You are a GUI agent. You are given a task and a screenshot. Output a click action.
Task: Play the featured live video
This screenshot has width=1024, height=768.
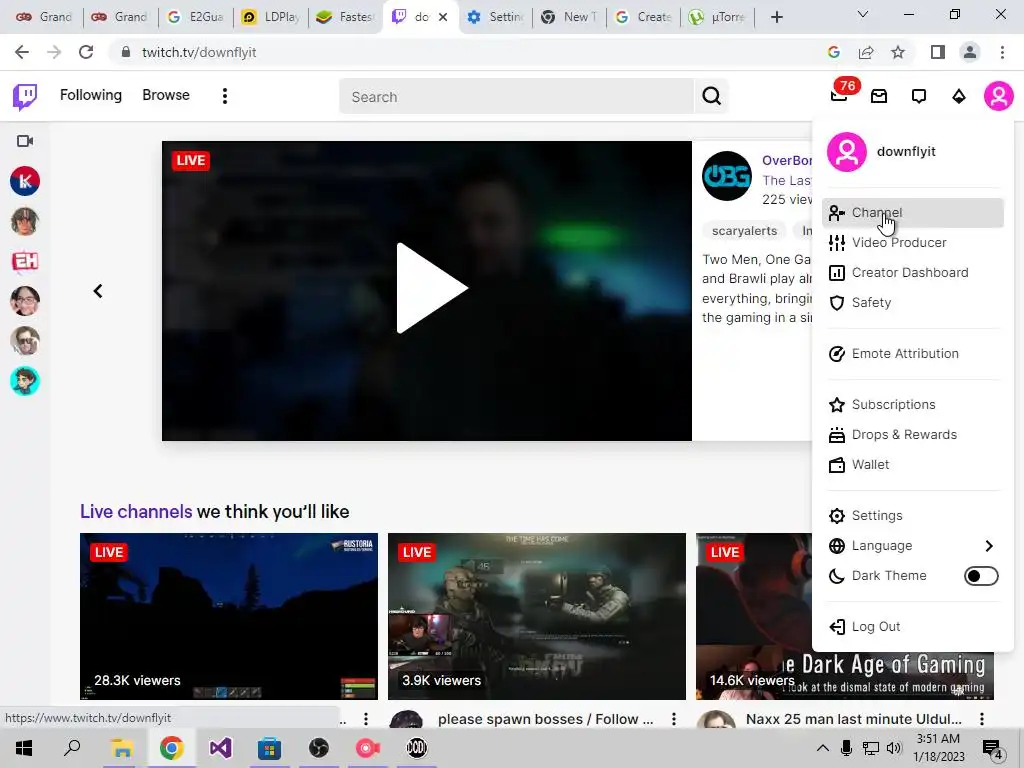431,289
